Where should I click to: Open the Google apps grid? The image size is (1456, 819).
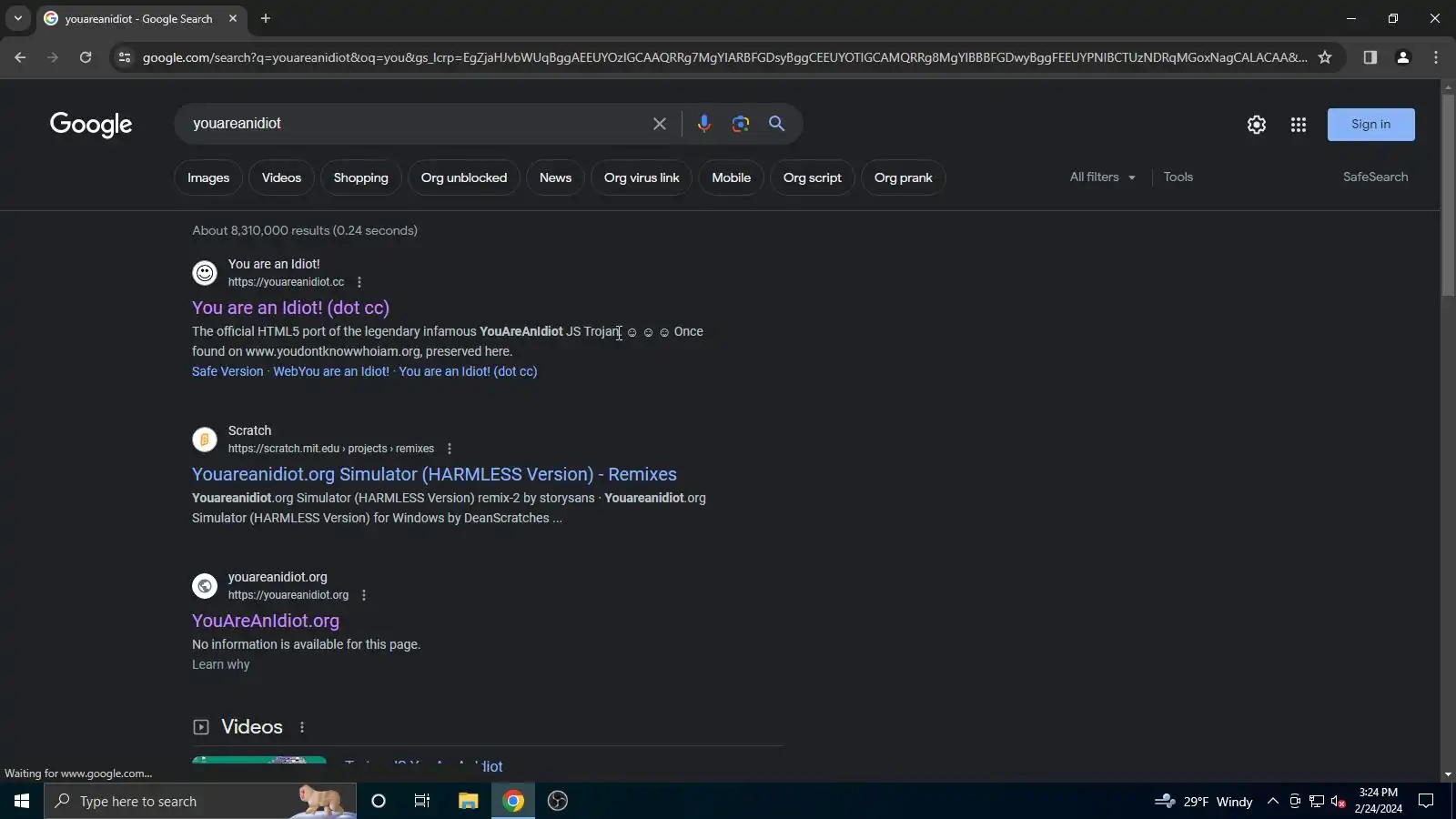[1299, 125]
